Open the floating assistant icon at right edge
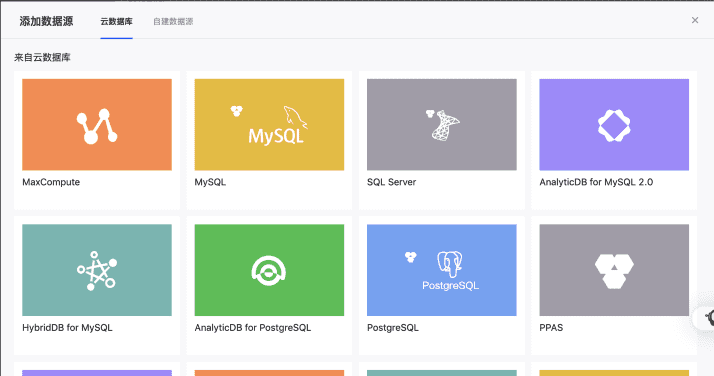The image size is (714, 376). [707, 317]
